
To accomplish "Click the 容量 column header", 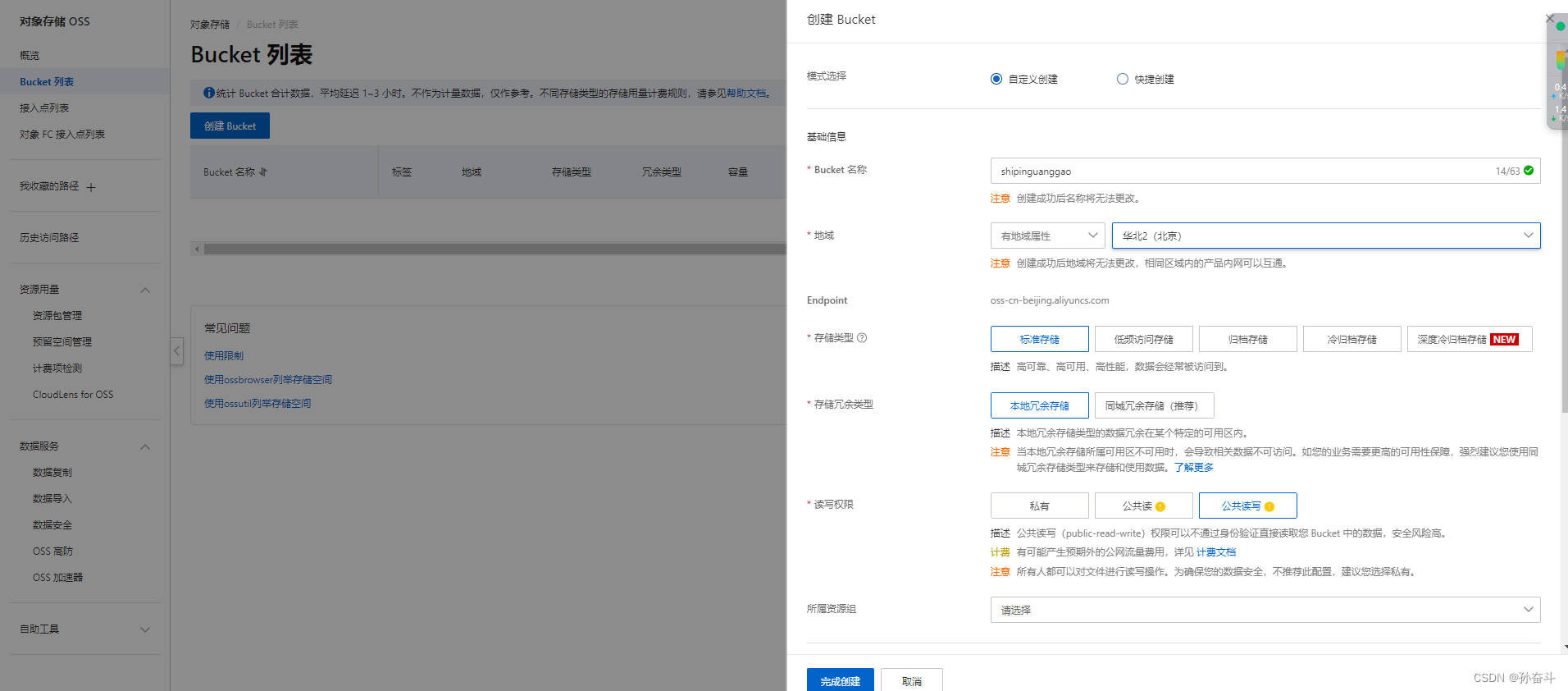I will click(738, 172).
